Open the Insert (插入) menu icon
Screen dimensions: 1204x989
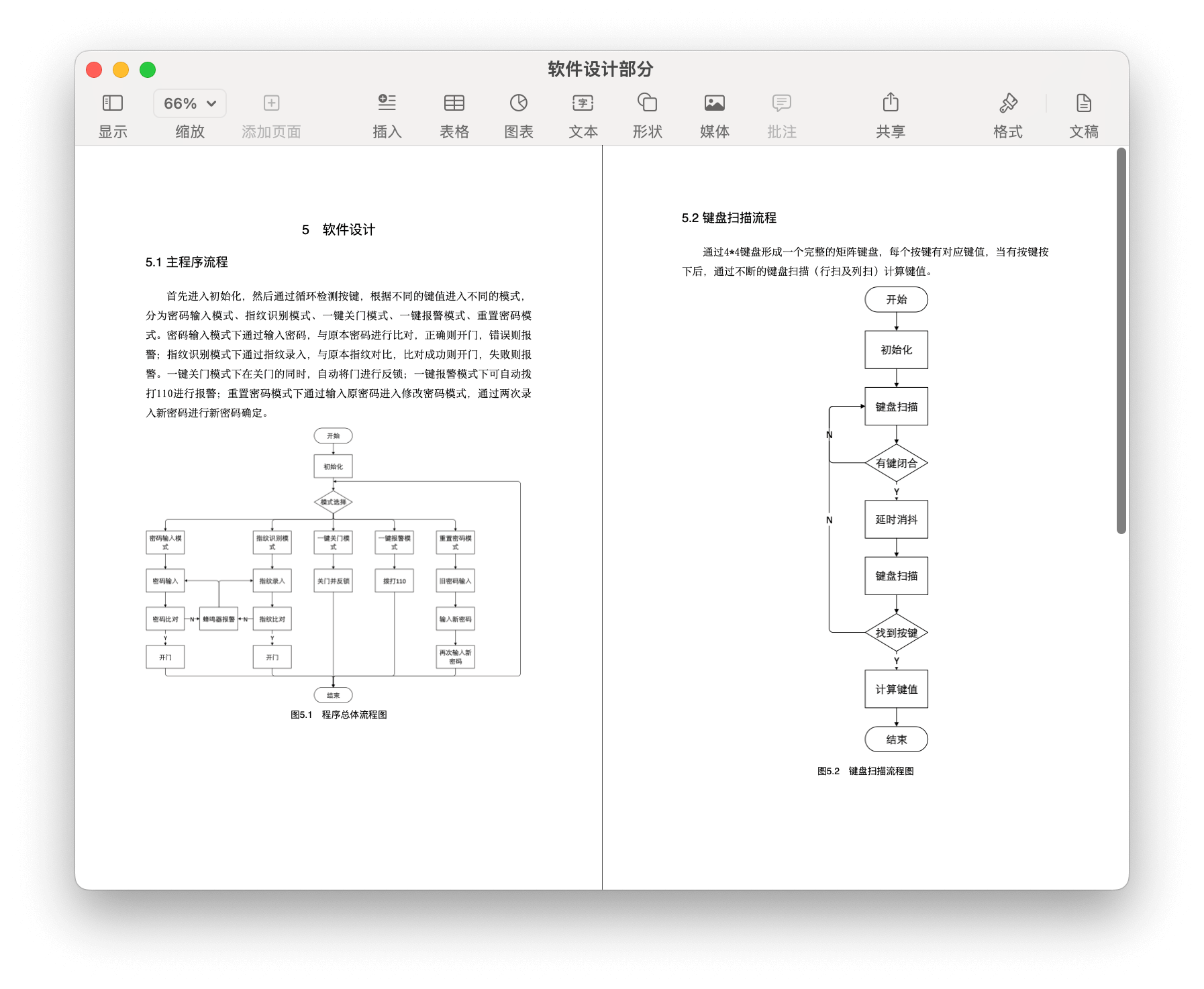click(387, 103)
